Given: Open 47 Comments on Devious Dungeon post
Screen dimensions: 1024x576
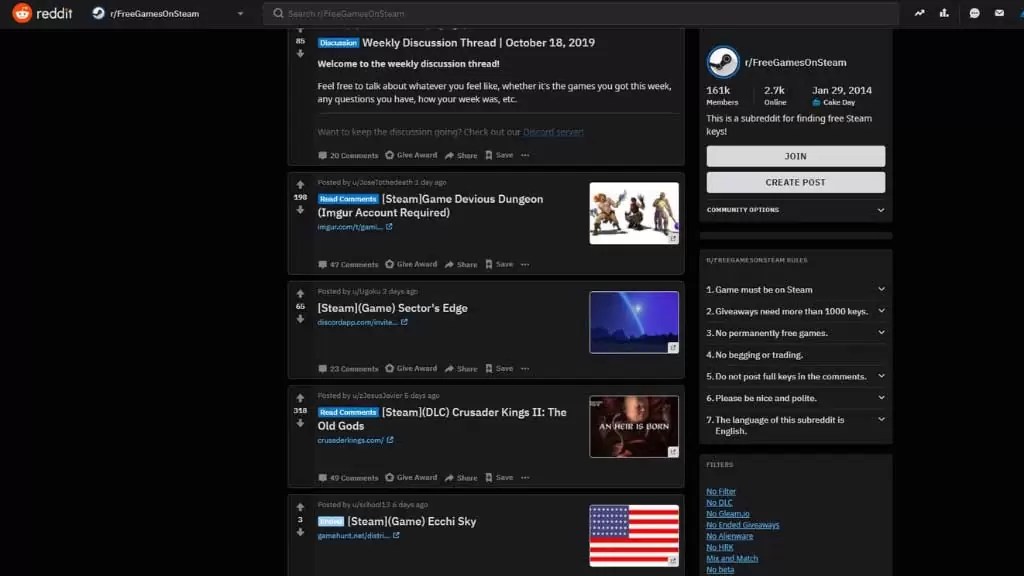Looking at the screenshot, I should pos(348,264).
